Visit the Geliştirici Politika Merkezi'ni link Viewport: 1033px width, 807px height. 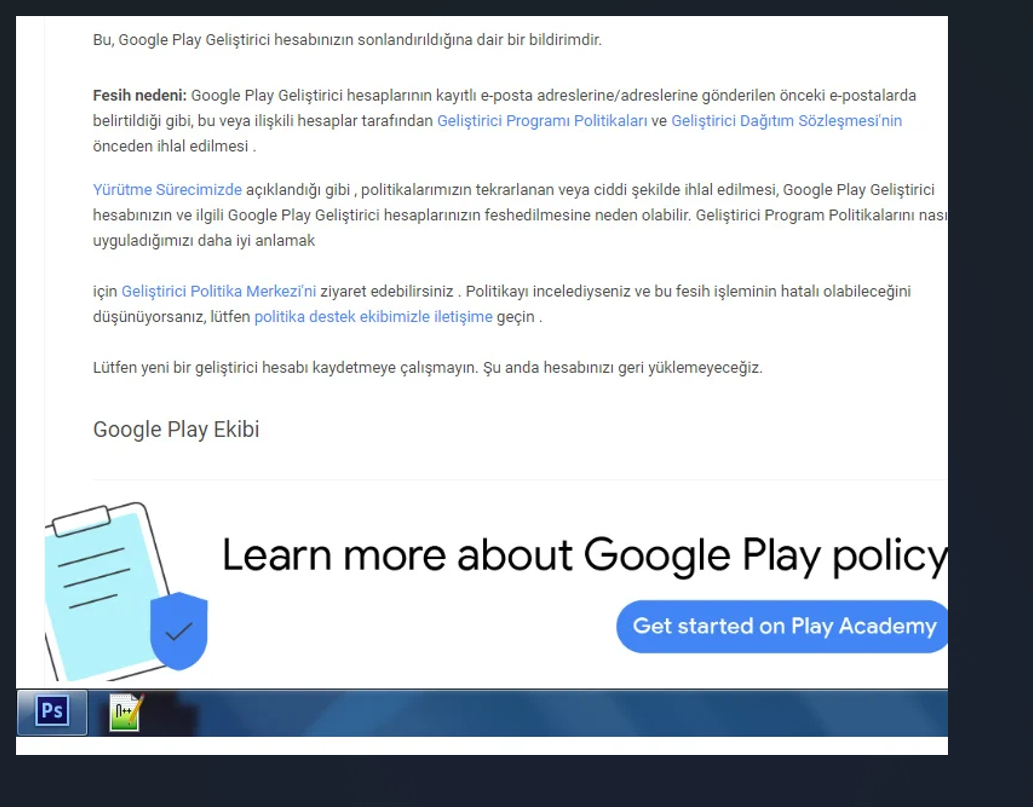tap(219, 291)
